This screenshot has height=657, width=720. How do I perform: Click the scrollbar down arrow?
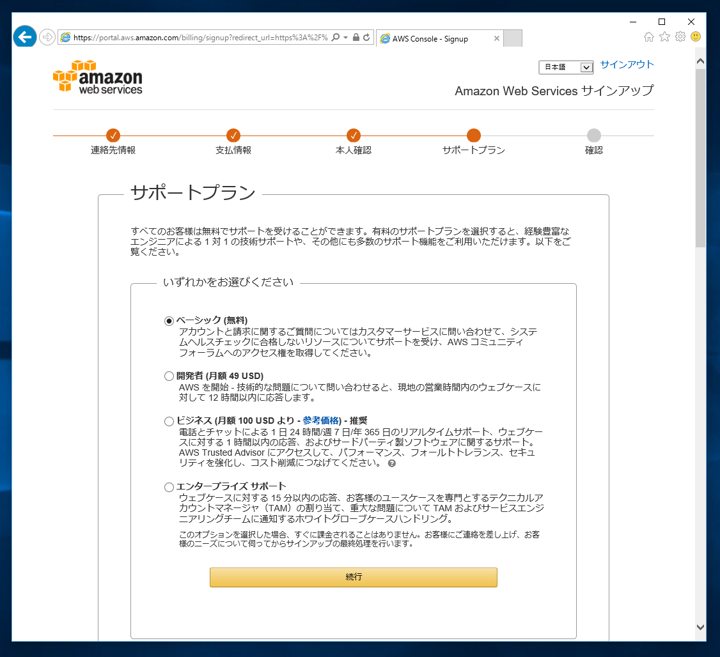pyautogui.click(x=700, y=627)
